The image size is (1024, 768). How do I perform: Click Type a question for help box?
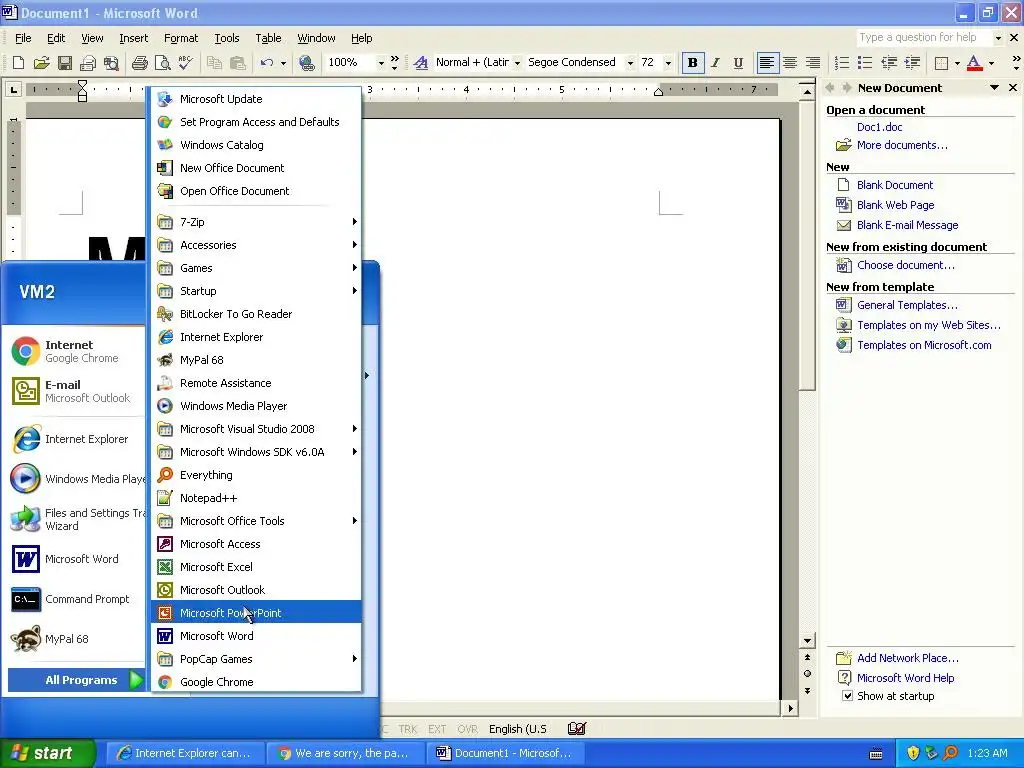[924, 37]
